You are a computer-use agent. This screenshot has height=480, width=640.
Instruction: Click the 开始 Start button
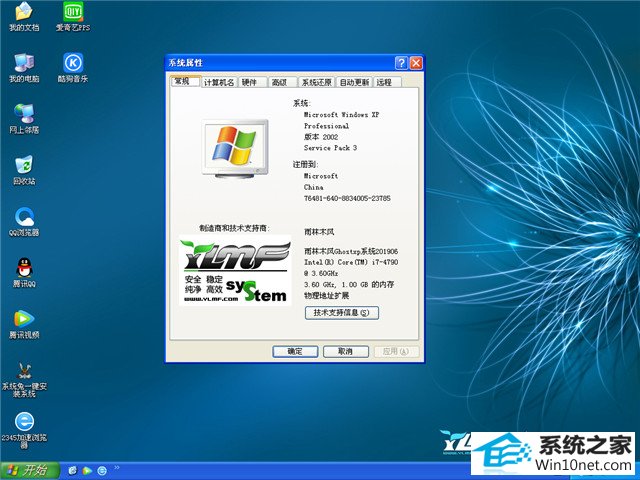(x=30, y=471)
